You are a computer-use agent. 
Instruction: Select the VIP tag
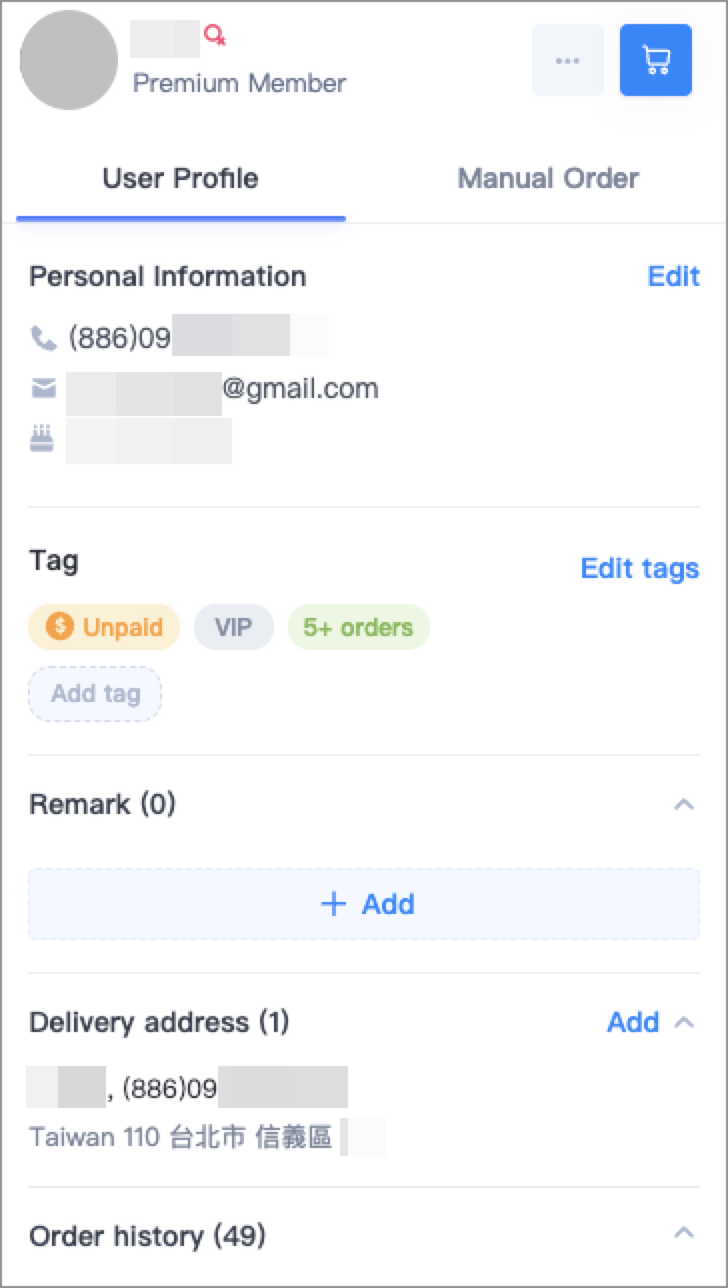(x=234, y=627)
